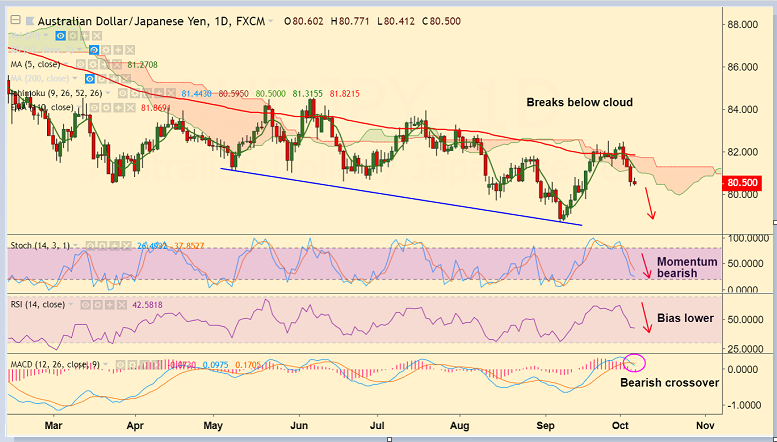The height and width of the screenshot is (442, 777).
Task: Click the RSI value 42.5818
Action: tap(147, 305)
